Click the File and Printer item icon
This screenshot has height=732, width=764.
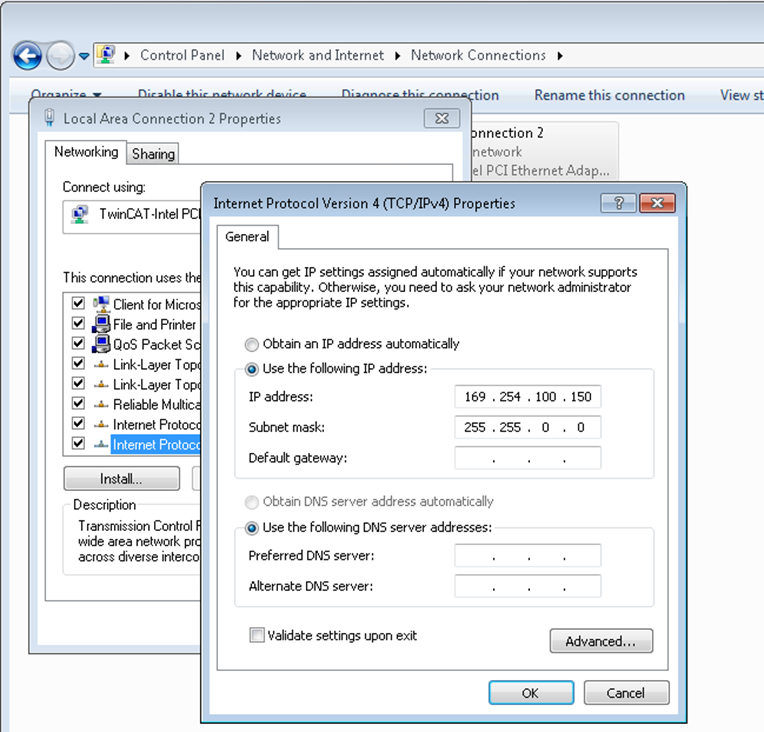[x=101, y=324]
